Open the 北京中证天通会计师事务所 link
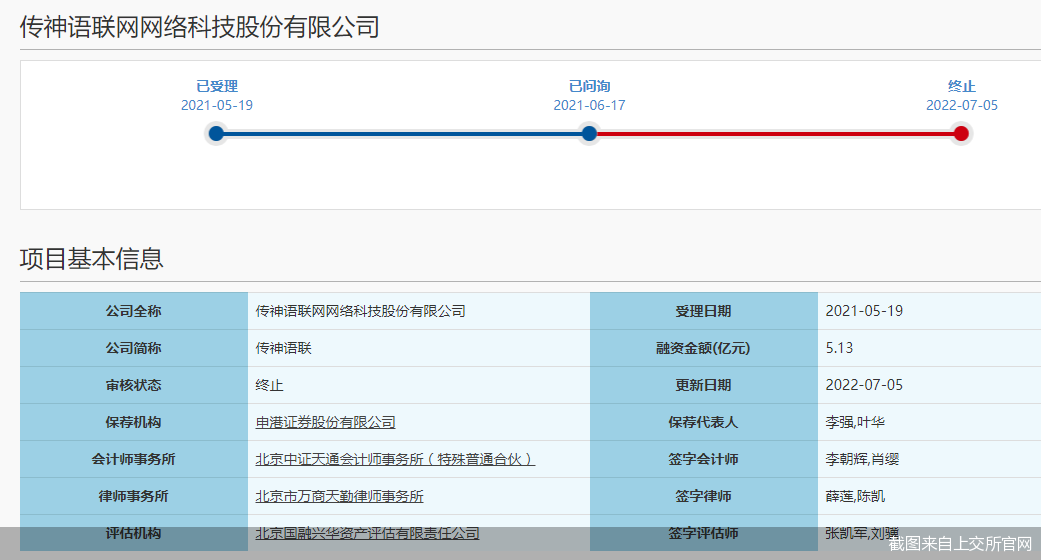The height and width of the screenshot is (560, 1041). point(395,459)
